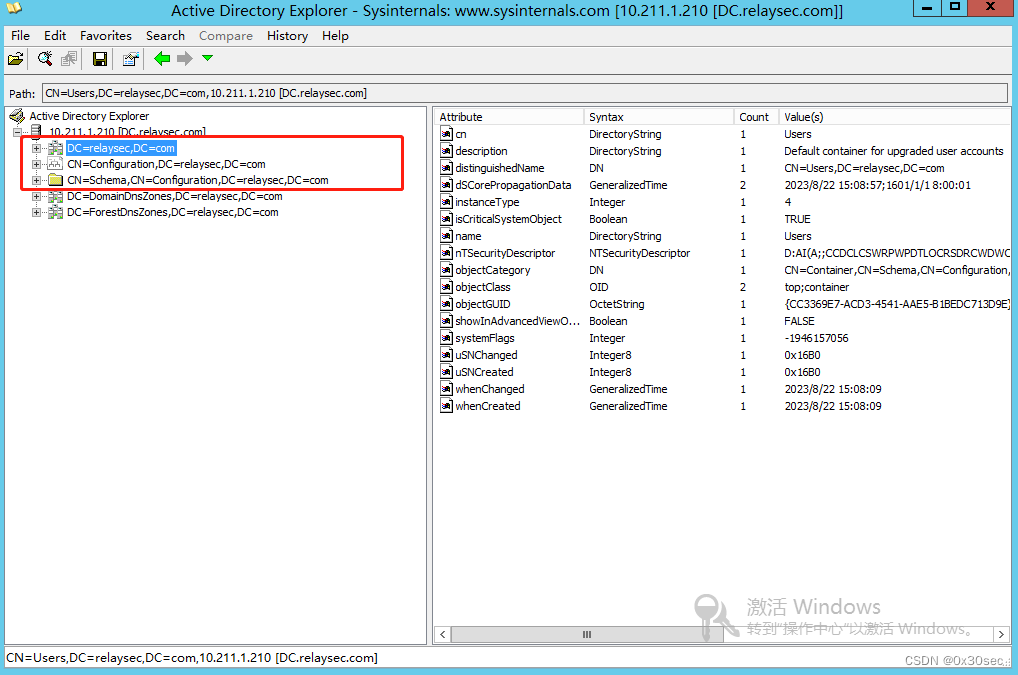Expand the CN=Configuration node
The width and height of the screenshot is (1018, 675).
click(36, 164)
